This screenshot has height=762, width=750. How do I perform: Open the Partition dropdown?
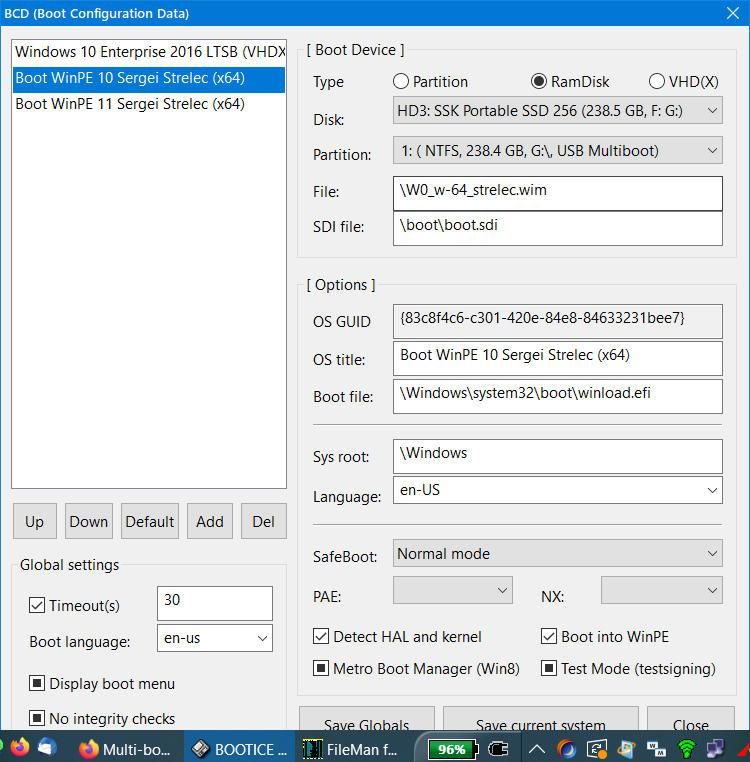[558, 151]
